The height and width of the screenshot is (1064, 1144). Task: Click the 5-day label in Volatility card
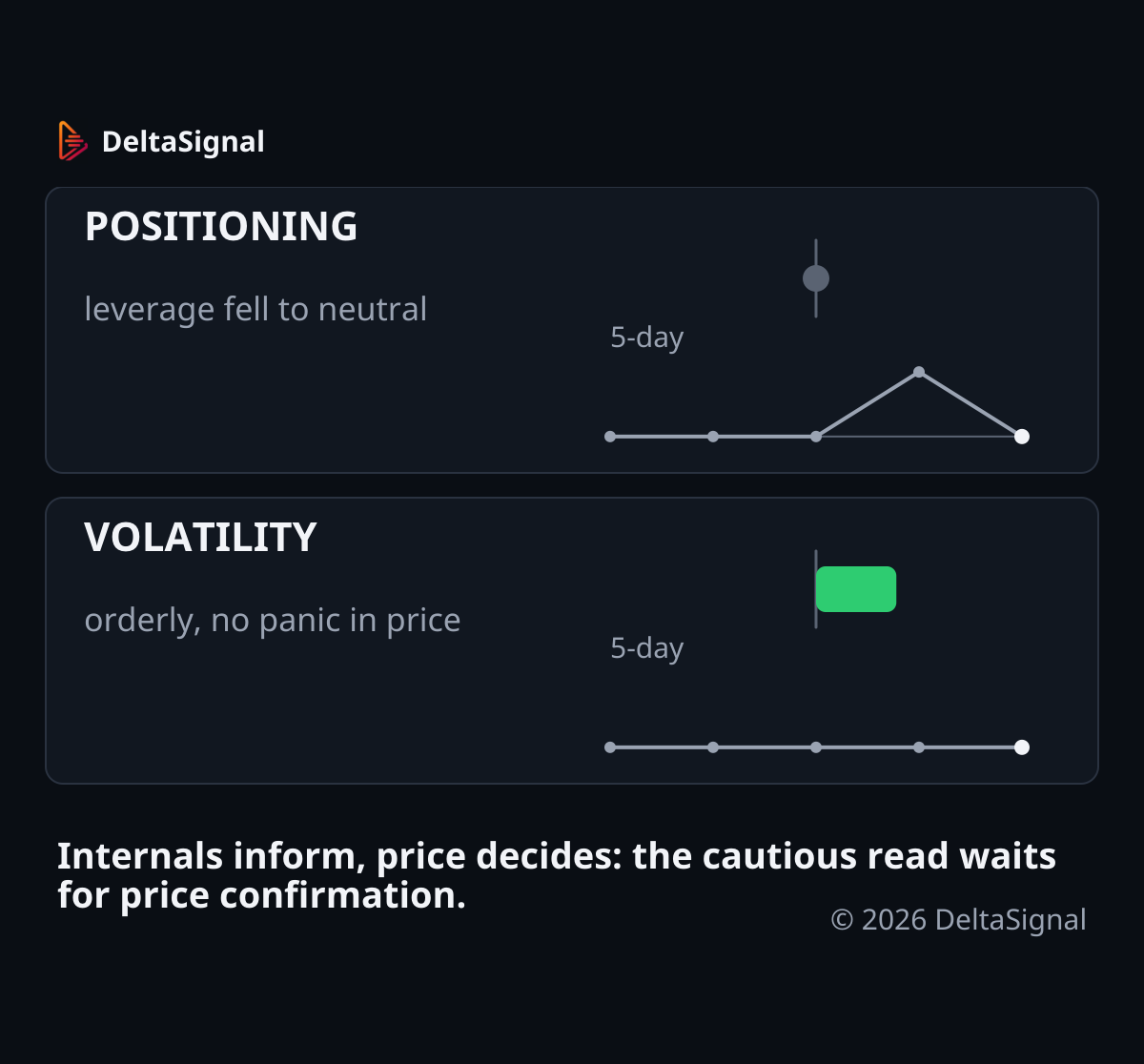point(647,648)
